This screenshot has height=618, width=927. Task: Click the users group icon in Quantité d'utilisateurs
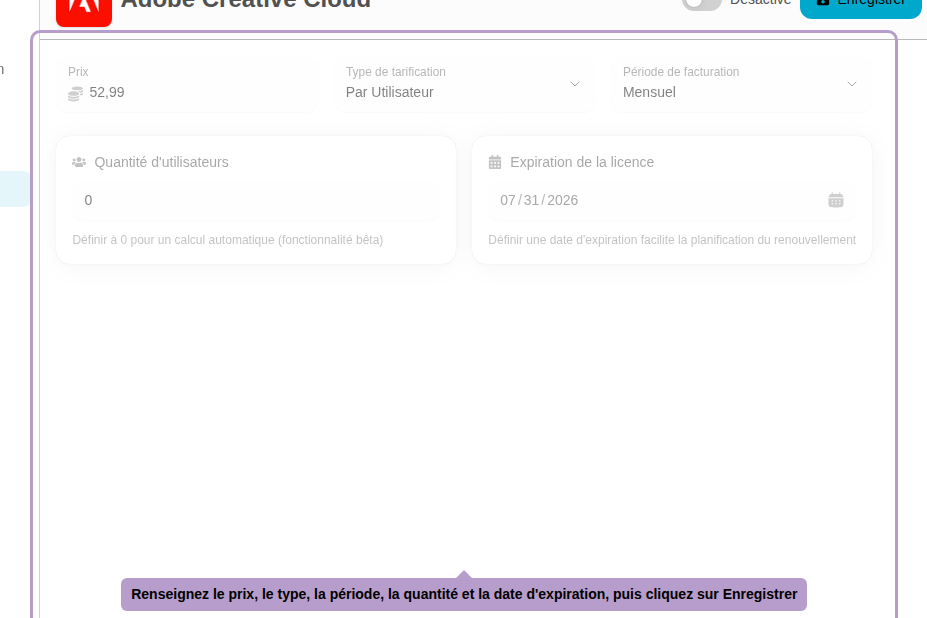pos(79,161)
